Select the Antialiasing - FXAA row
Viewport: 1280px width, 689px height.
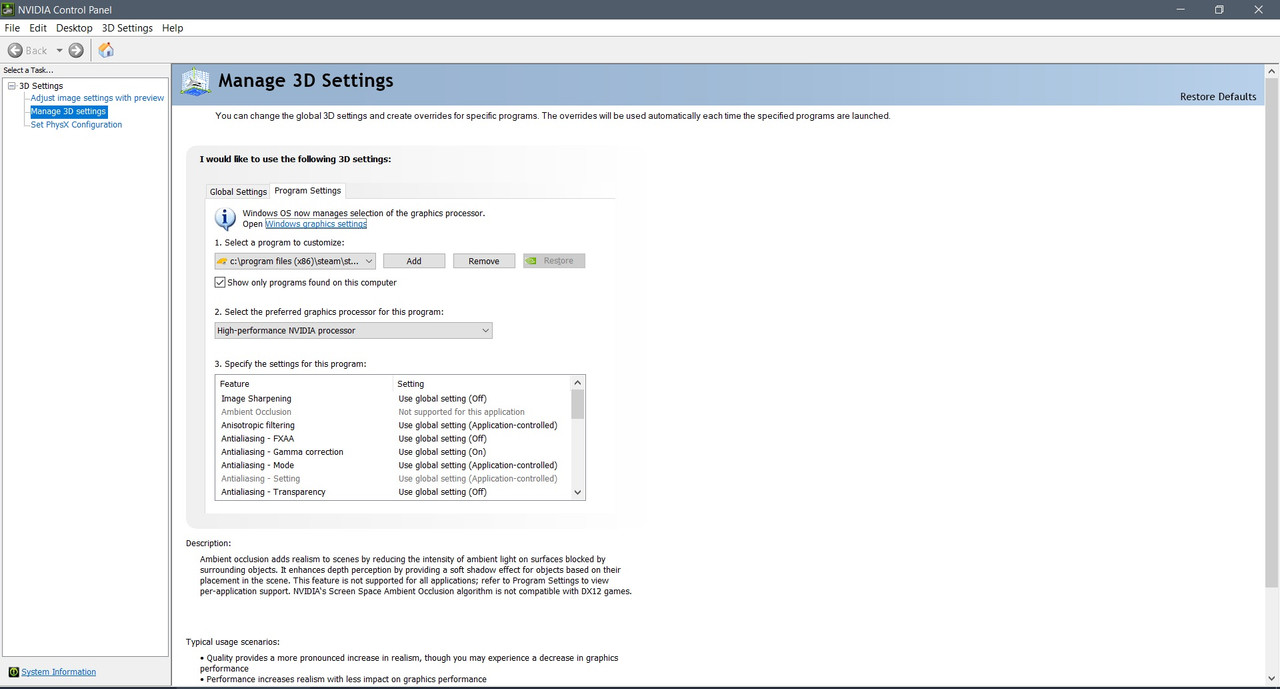pos(394,439)
